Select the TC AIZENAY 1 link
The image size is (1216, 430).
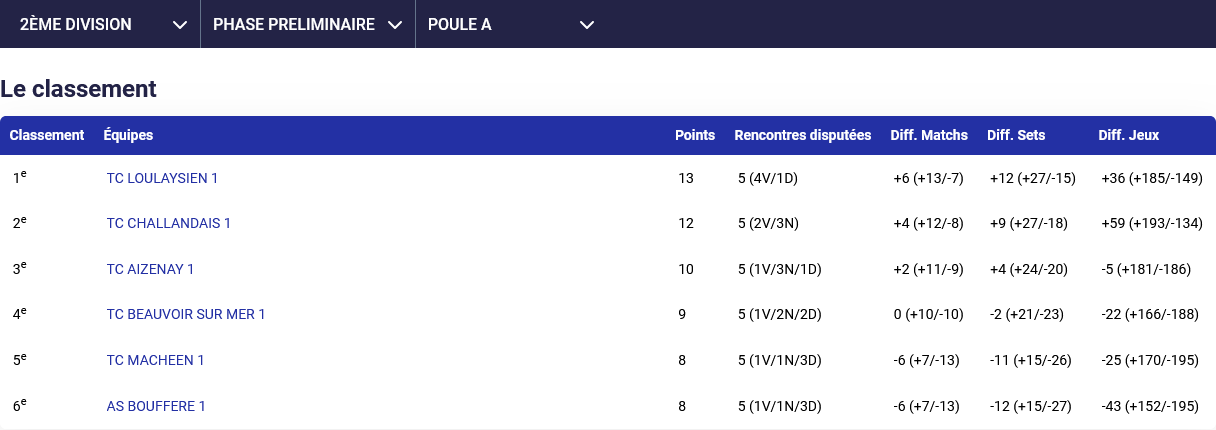150,269
